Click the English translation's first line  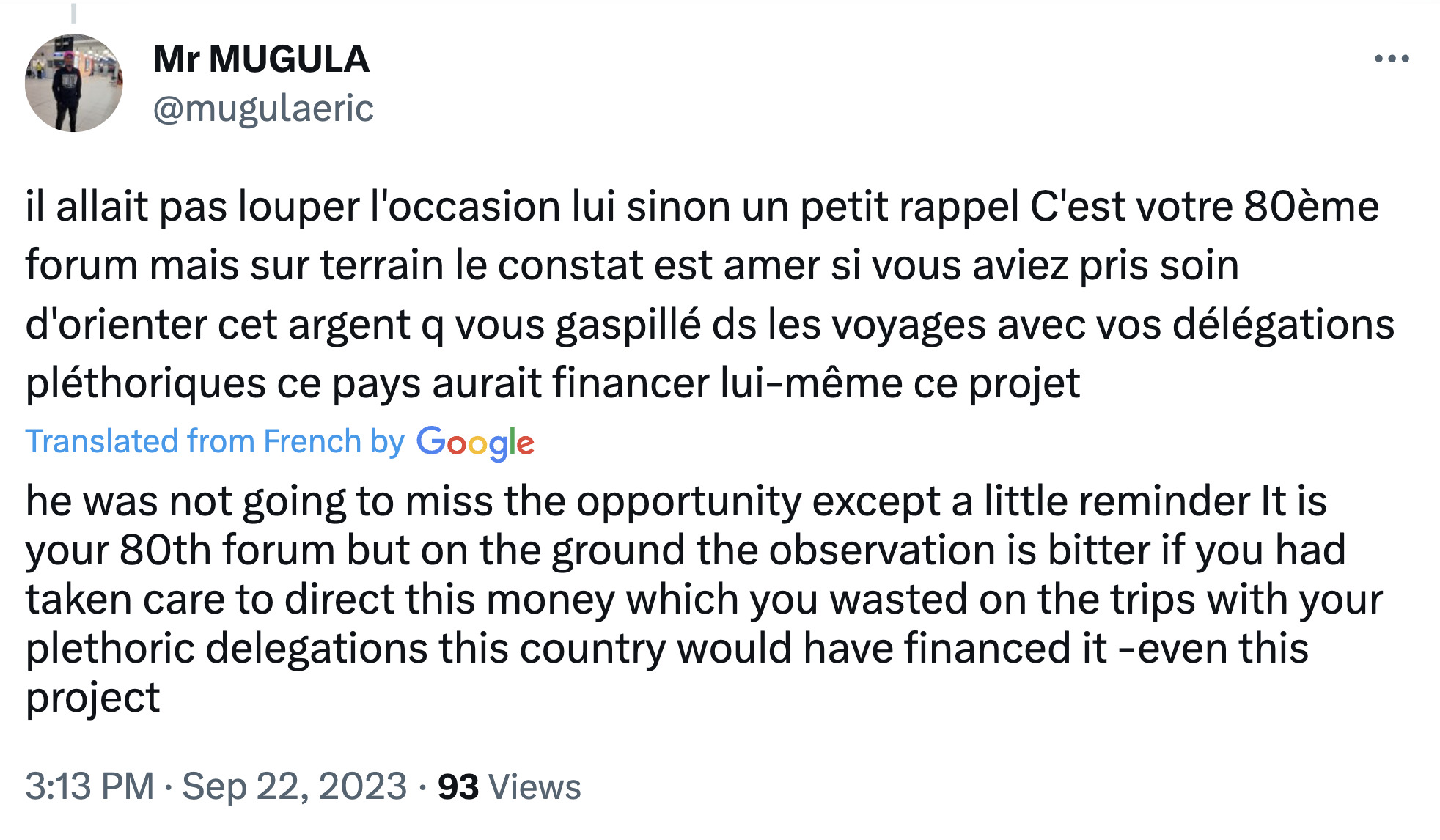675,501
